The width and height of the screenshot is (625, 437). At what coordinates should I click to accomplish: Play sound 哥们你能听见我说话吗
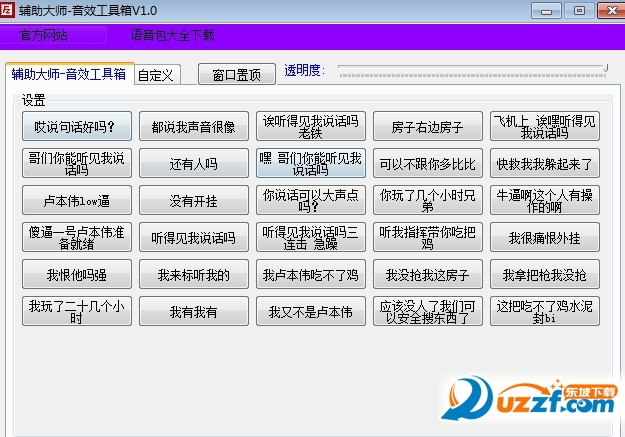pos(77,163)
